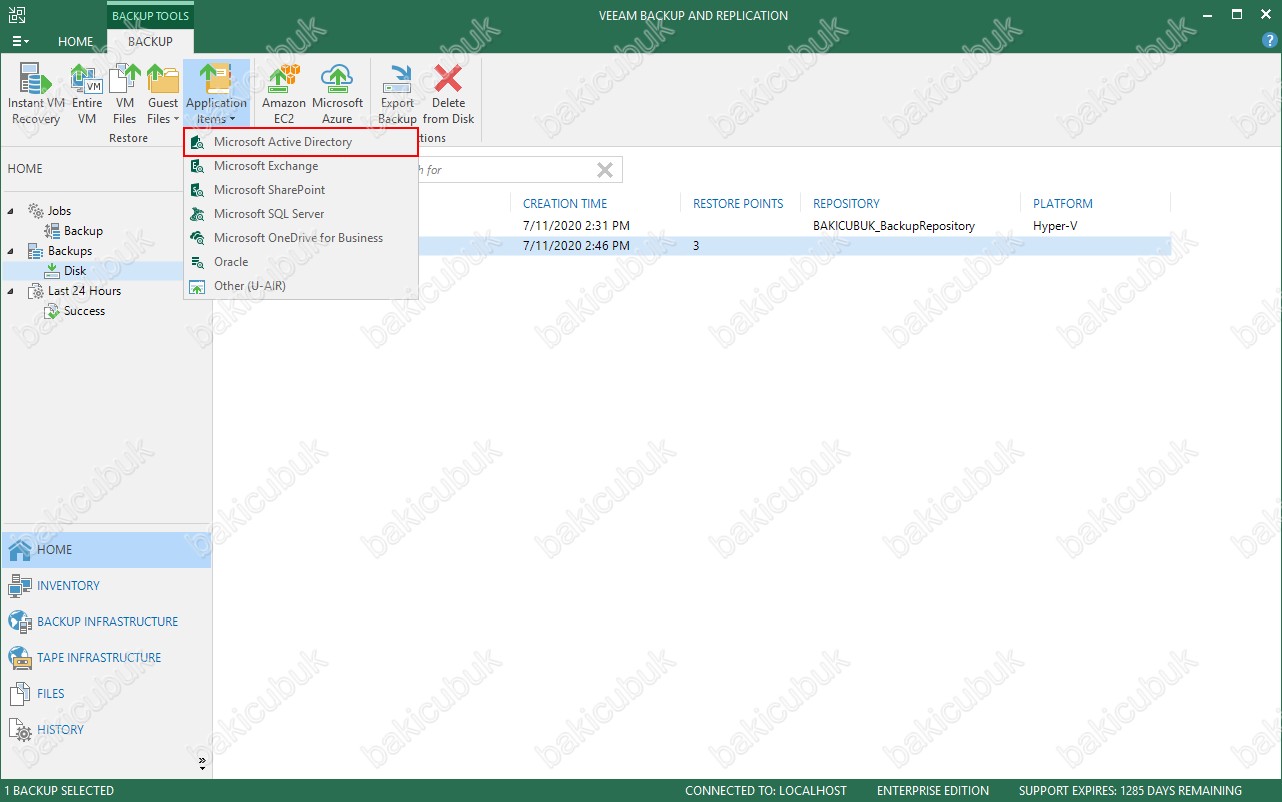Switch to the HOME ribbon tab
The image size is (1282, 802).
click(x=76, y=42)
